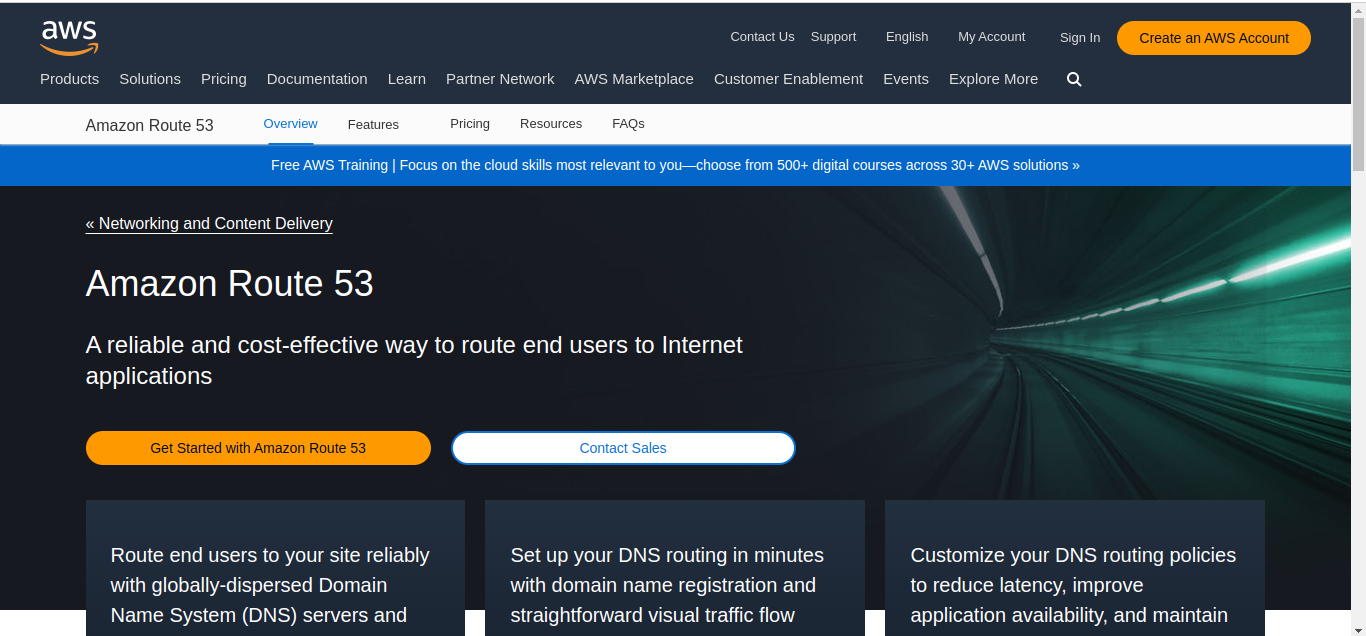Click the 'Route end users to your site' card
Viewport: 1366px width, 636px height.
click(275, 568)
